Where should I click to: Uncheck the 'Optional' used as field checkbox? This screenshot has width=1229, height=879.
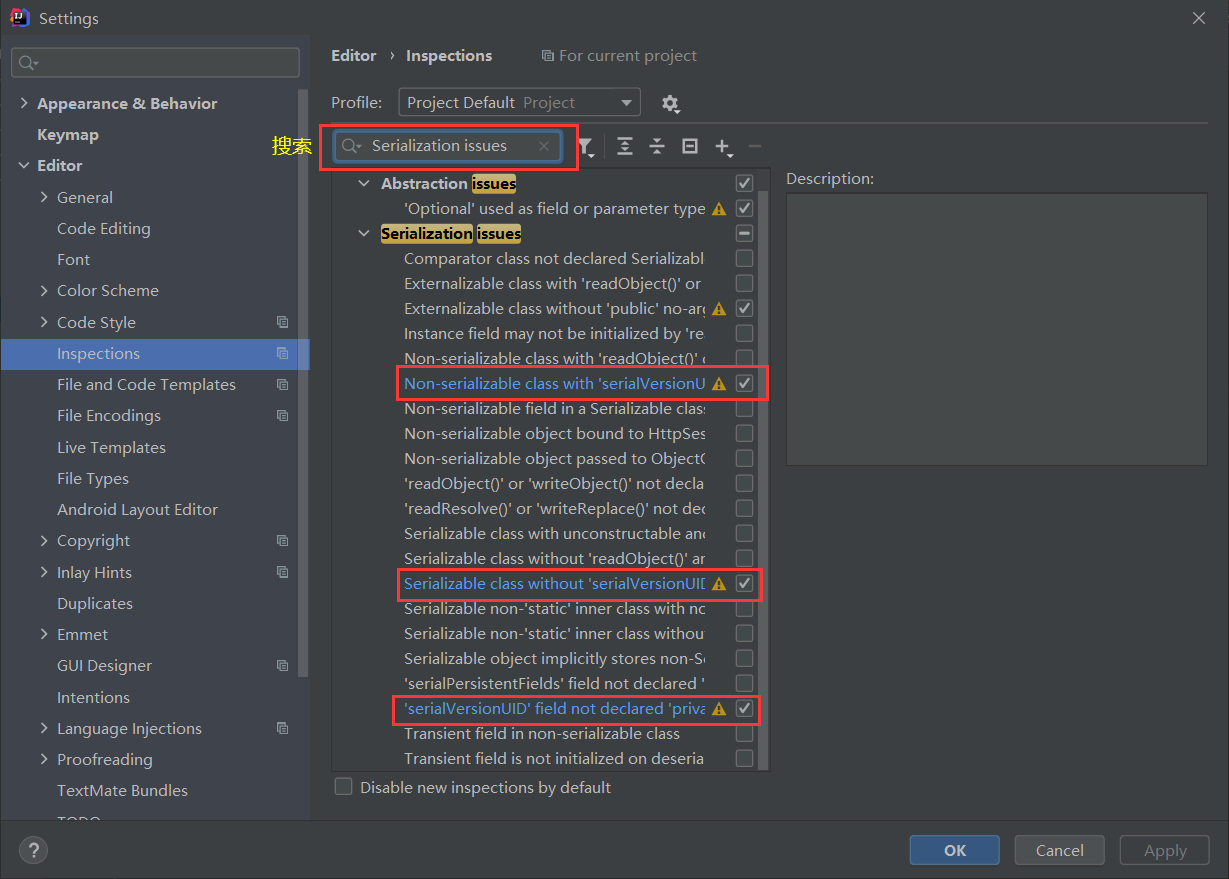[x=744, y=208]
